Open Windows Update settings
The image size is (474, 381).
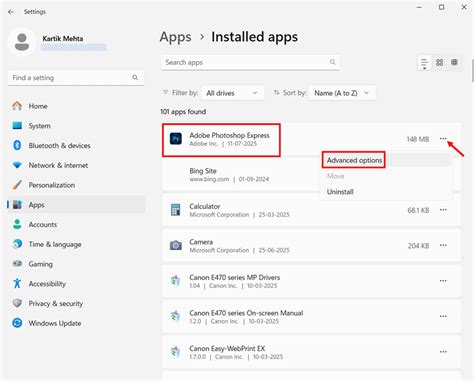[76, 323]
